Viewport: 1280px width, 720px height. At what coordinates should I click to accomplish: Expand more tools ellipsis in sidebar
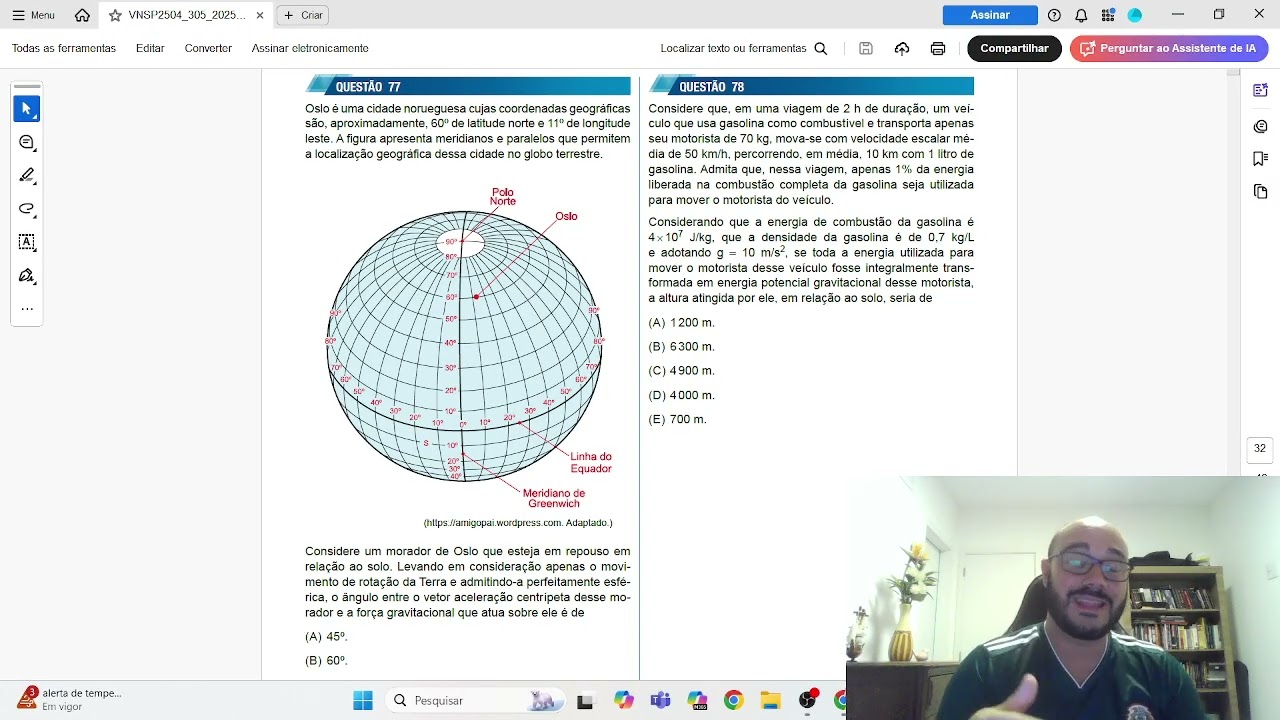(27, 309)
